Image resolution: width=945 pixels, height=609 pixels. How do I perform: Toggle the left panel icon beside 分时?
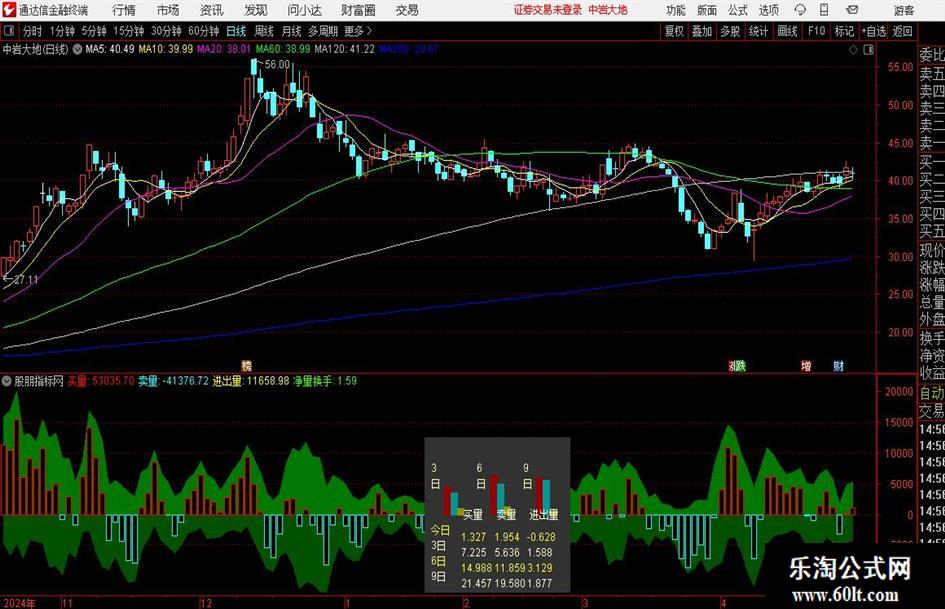pos(9,31)
